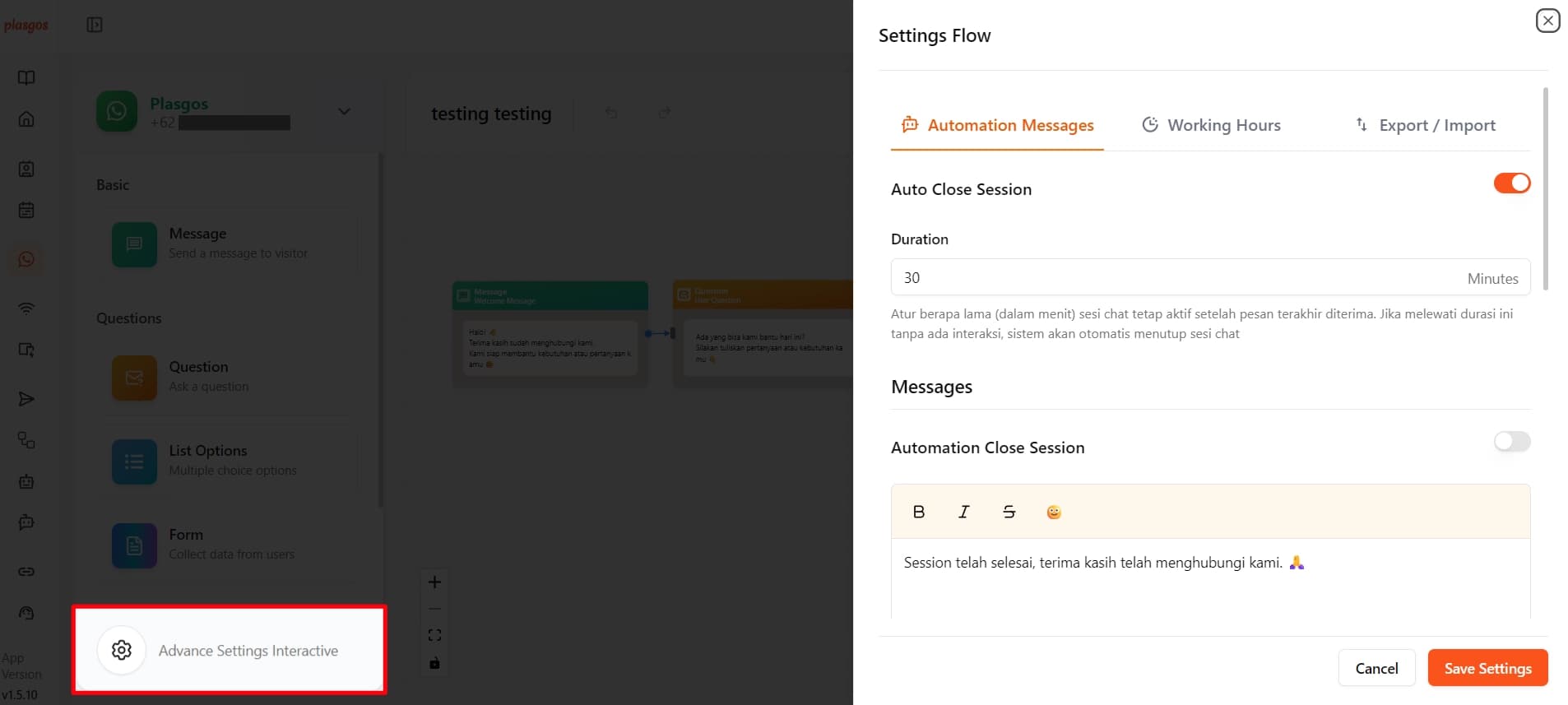
Task: Close the Settings Flow panel
Action: click(1547, 21)
